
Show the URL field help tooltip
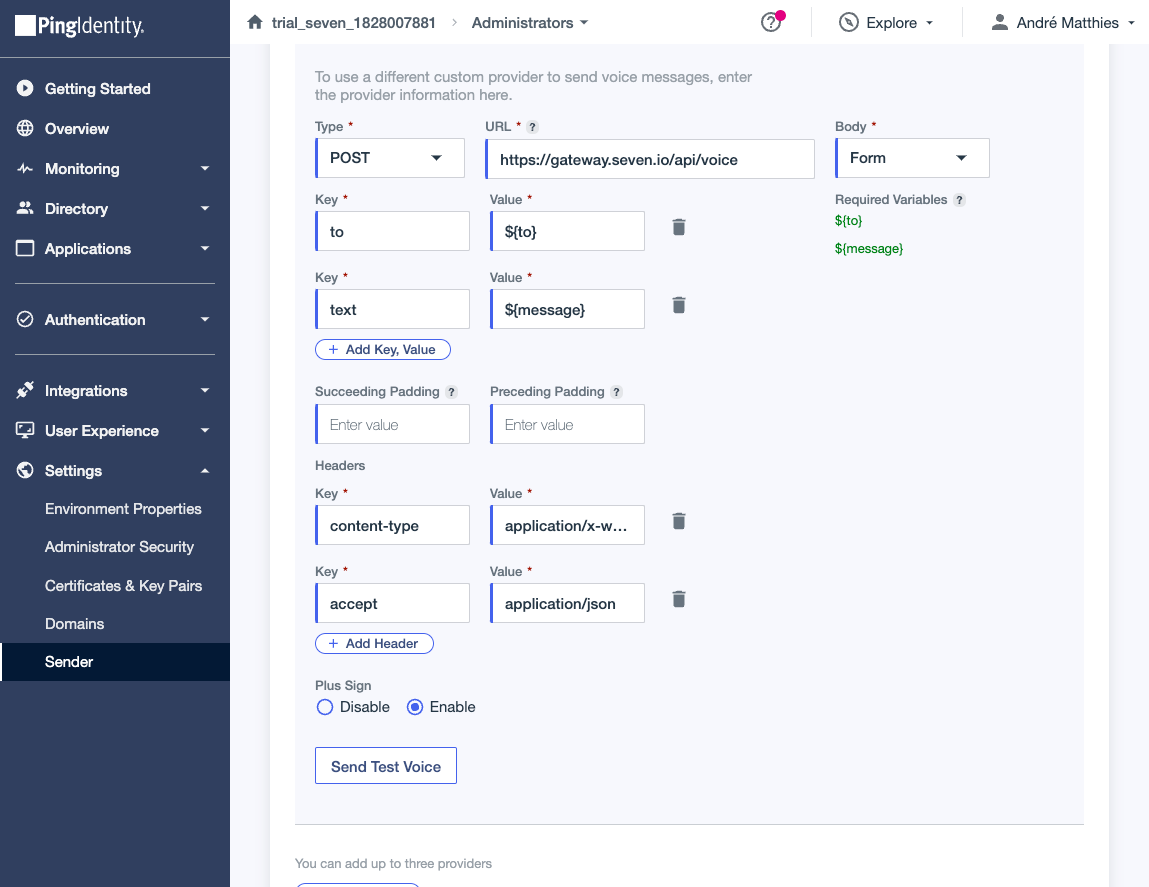click(533, 127)
